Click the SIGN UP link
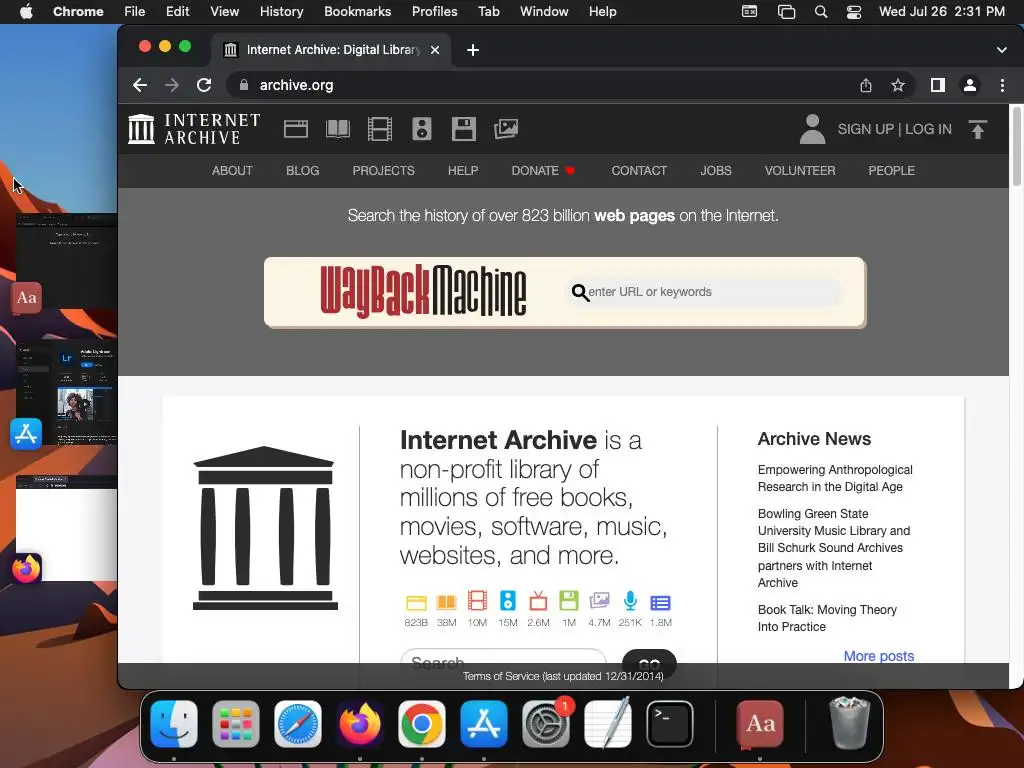The height and width of the screenshot is (768, 1024). click(x=865, y=129)
